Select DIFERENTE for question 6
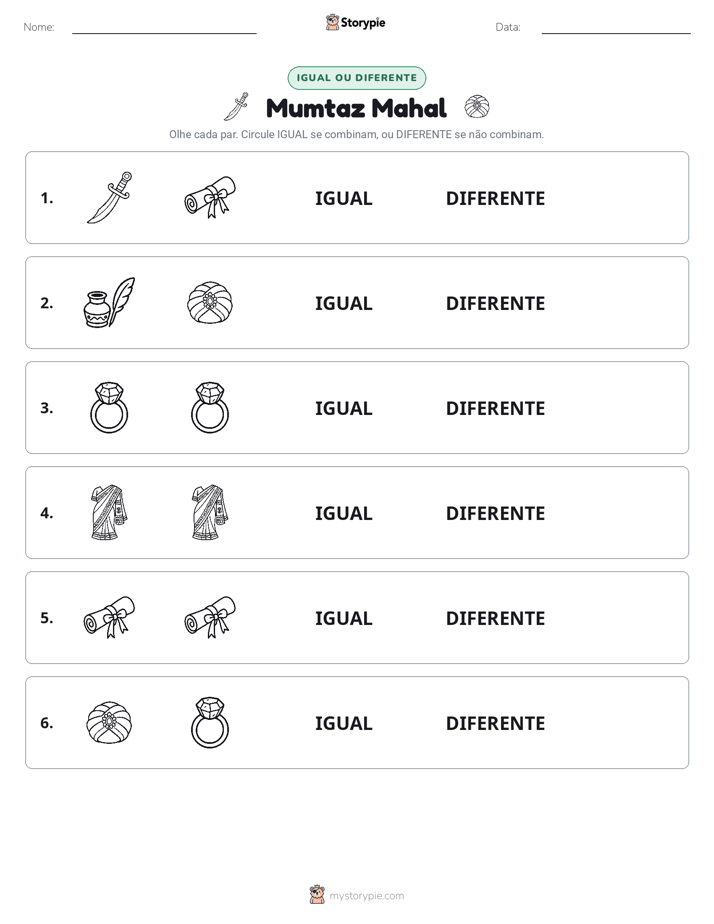The height and width of the screenshot is (924, 714). point(495,722)
